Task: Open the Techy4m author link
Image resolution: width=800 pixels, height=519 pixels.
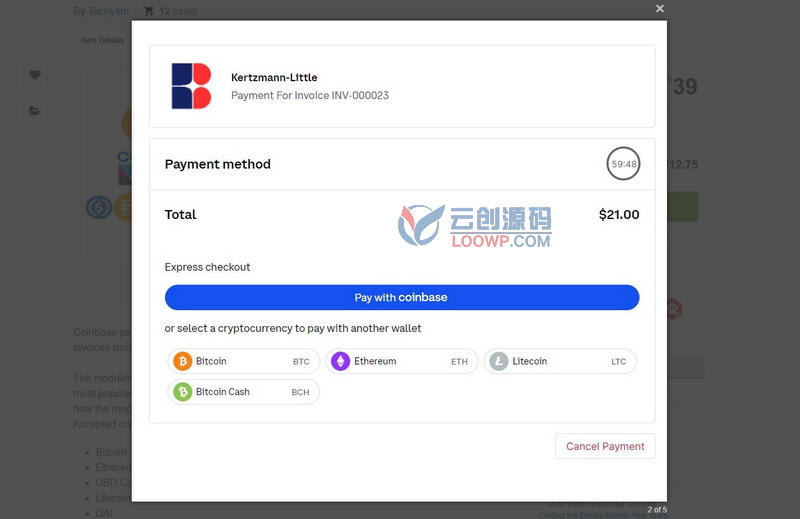Action: (108, 11)
